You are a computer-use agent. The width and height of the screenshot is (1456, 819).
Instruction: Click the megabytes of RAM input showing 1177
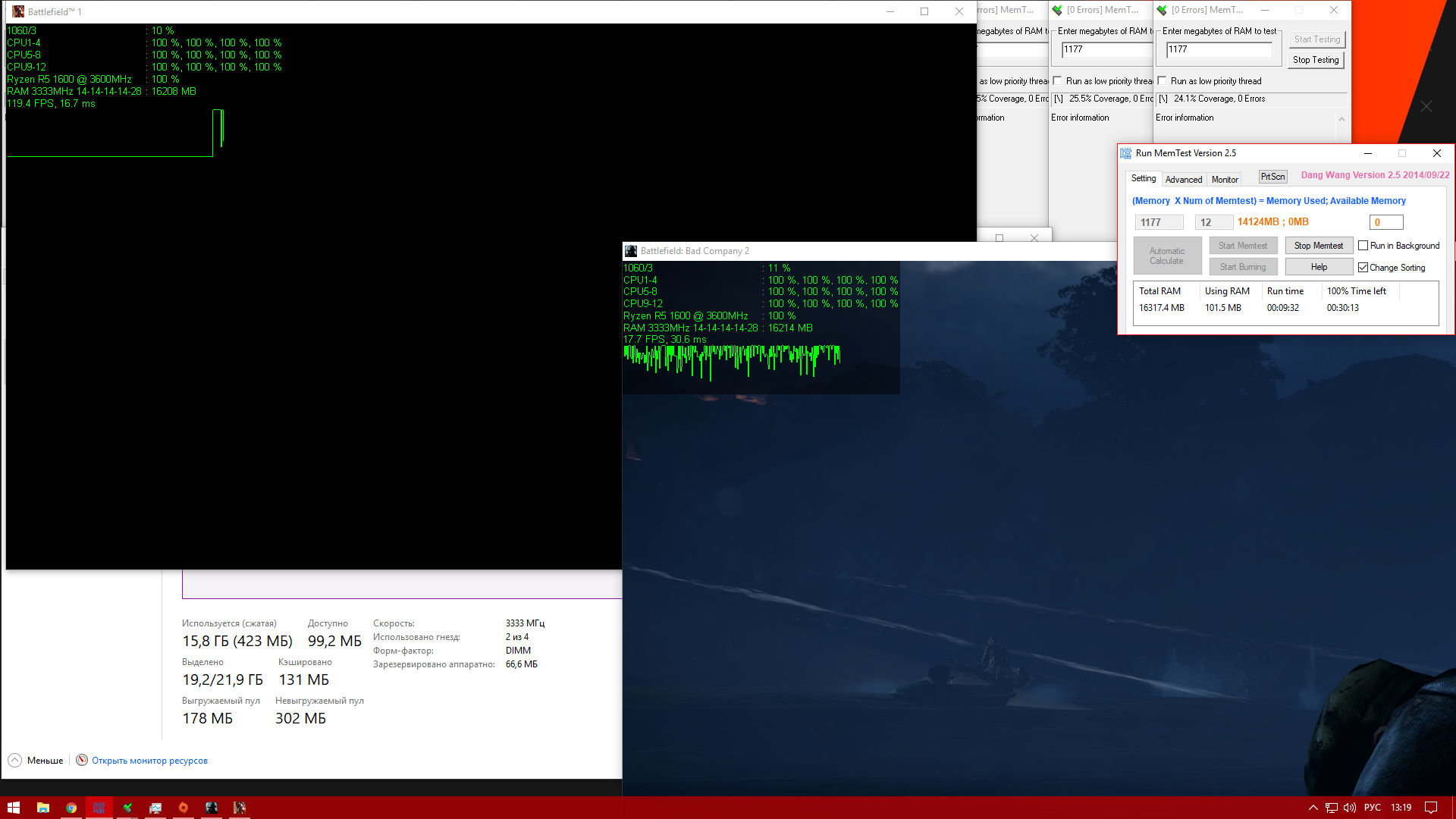tap(1219, 49)
